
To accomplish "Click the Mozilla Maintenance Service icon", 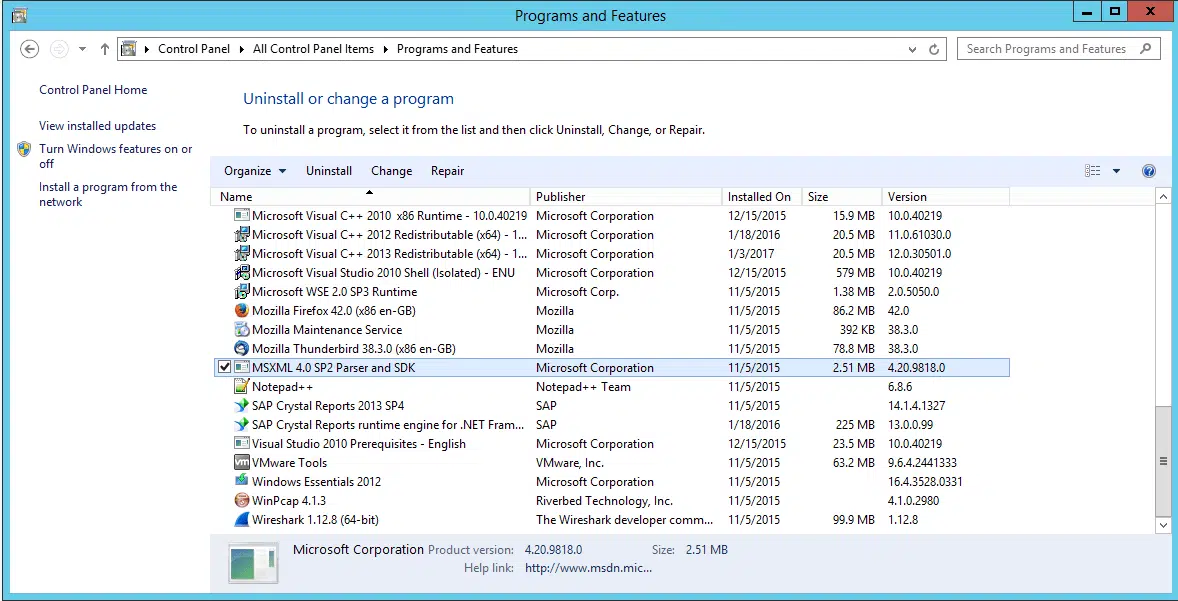I will (x=241, y=330).
